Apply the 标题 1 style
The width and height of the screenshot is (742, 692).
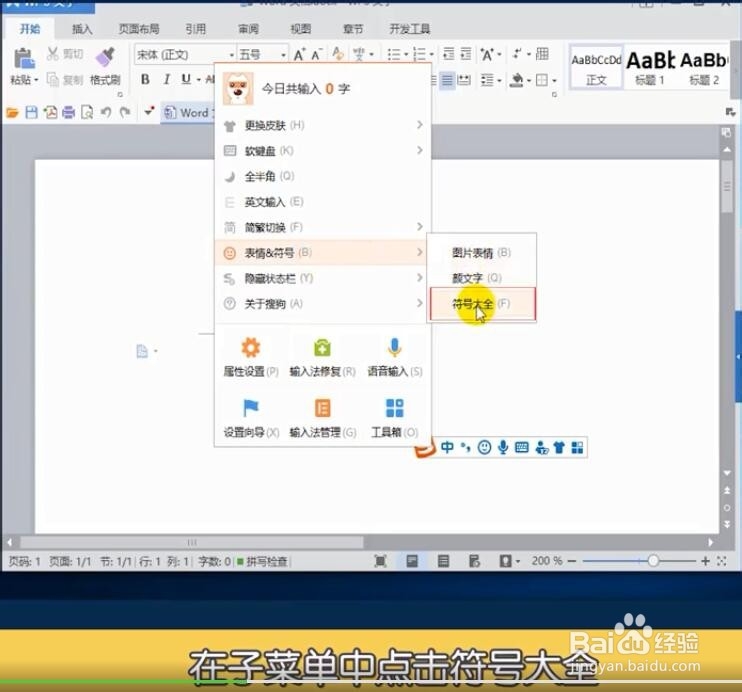[x=651, y=68]
